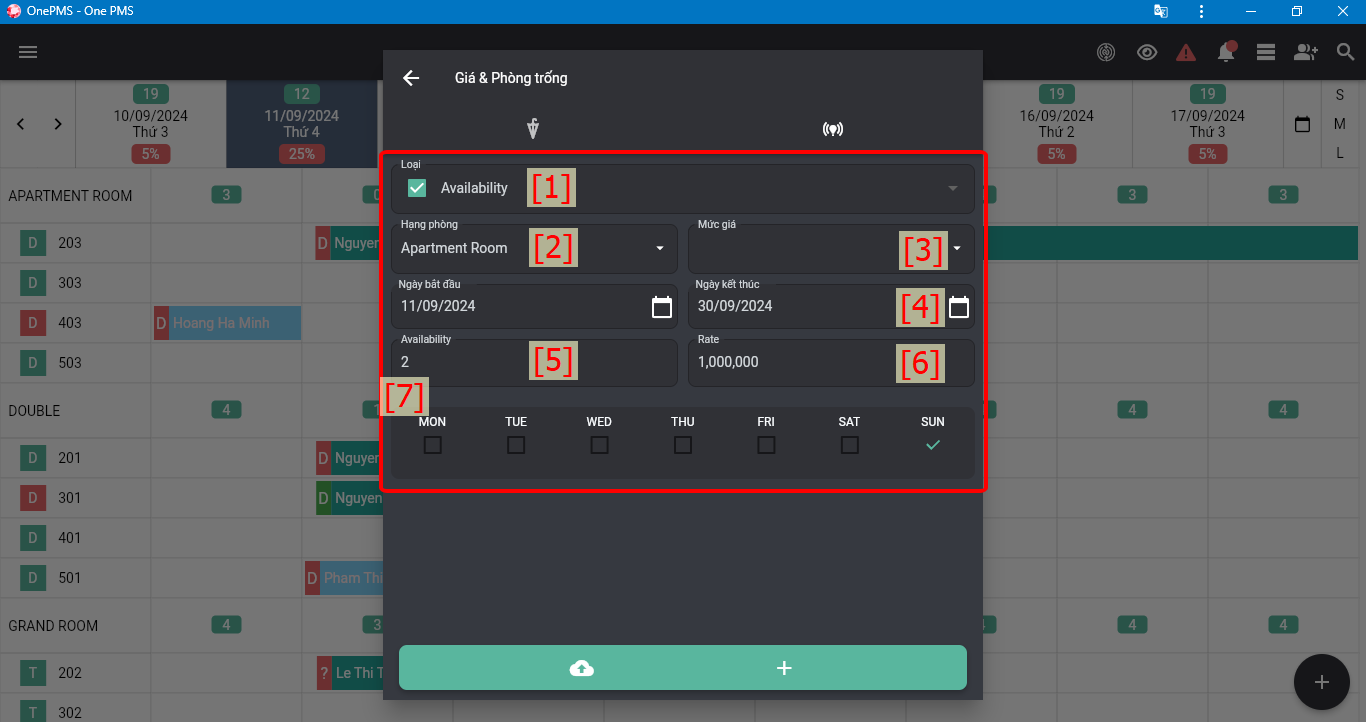Viewport: 1366px width, 722px height.
Task: Tick the WED checkbox
Action: (x=599, y=445)
